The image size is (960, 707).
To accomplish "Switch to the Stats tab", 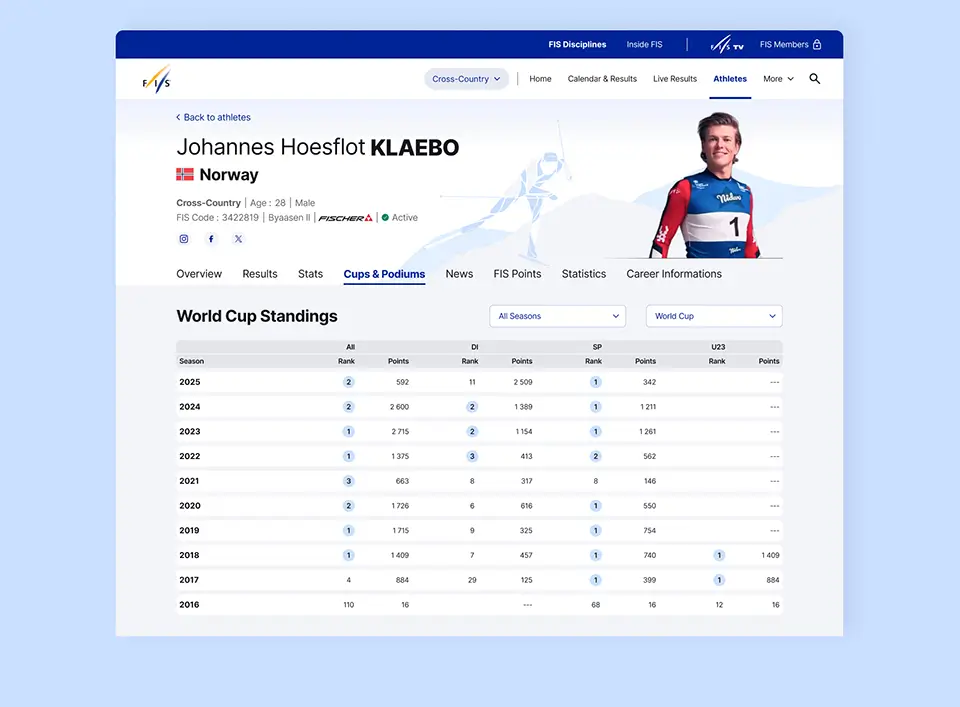I will click(310, 274).
